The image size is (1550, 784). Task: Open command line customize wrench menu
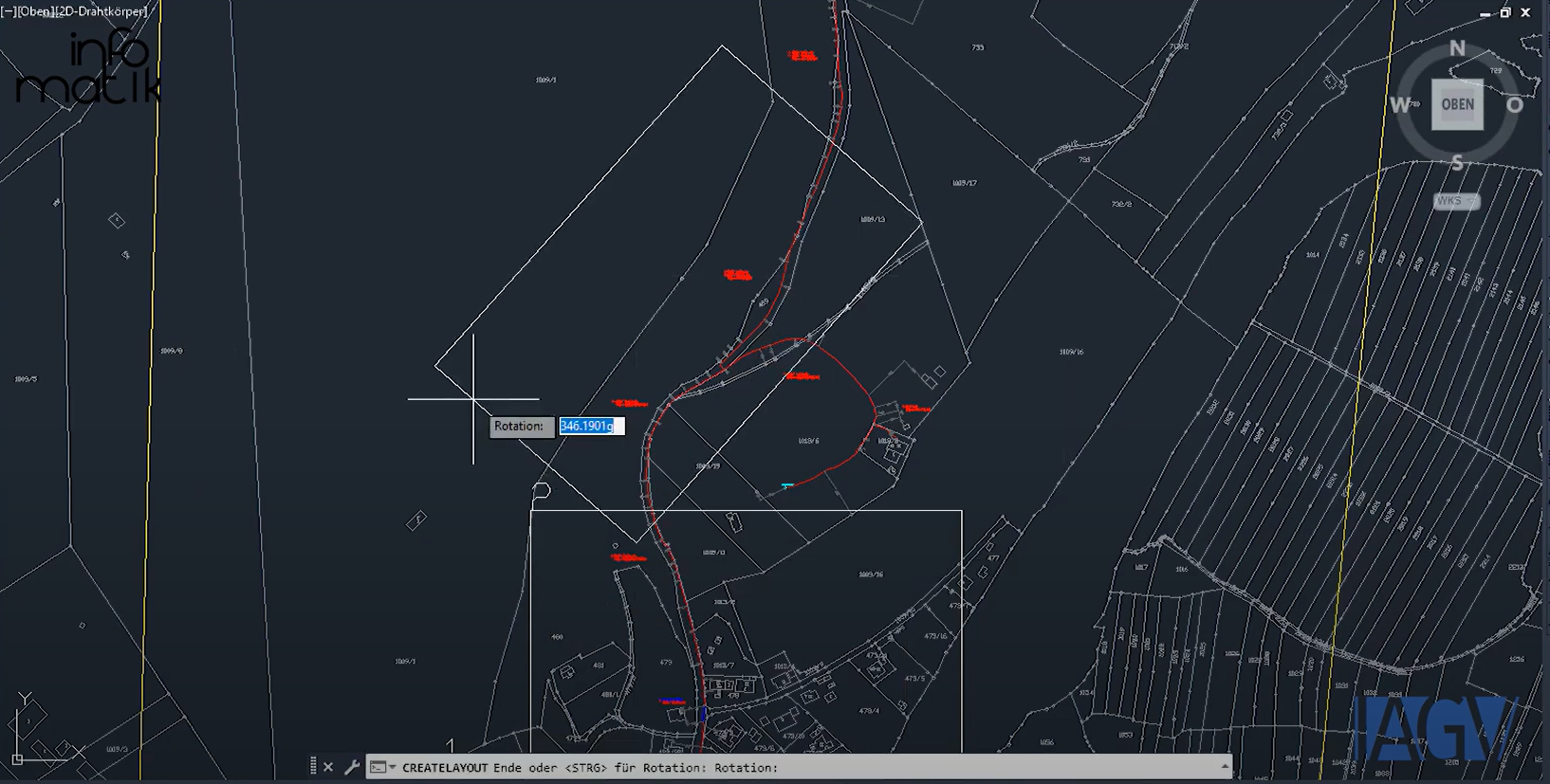[351, 767]
